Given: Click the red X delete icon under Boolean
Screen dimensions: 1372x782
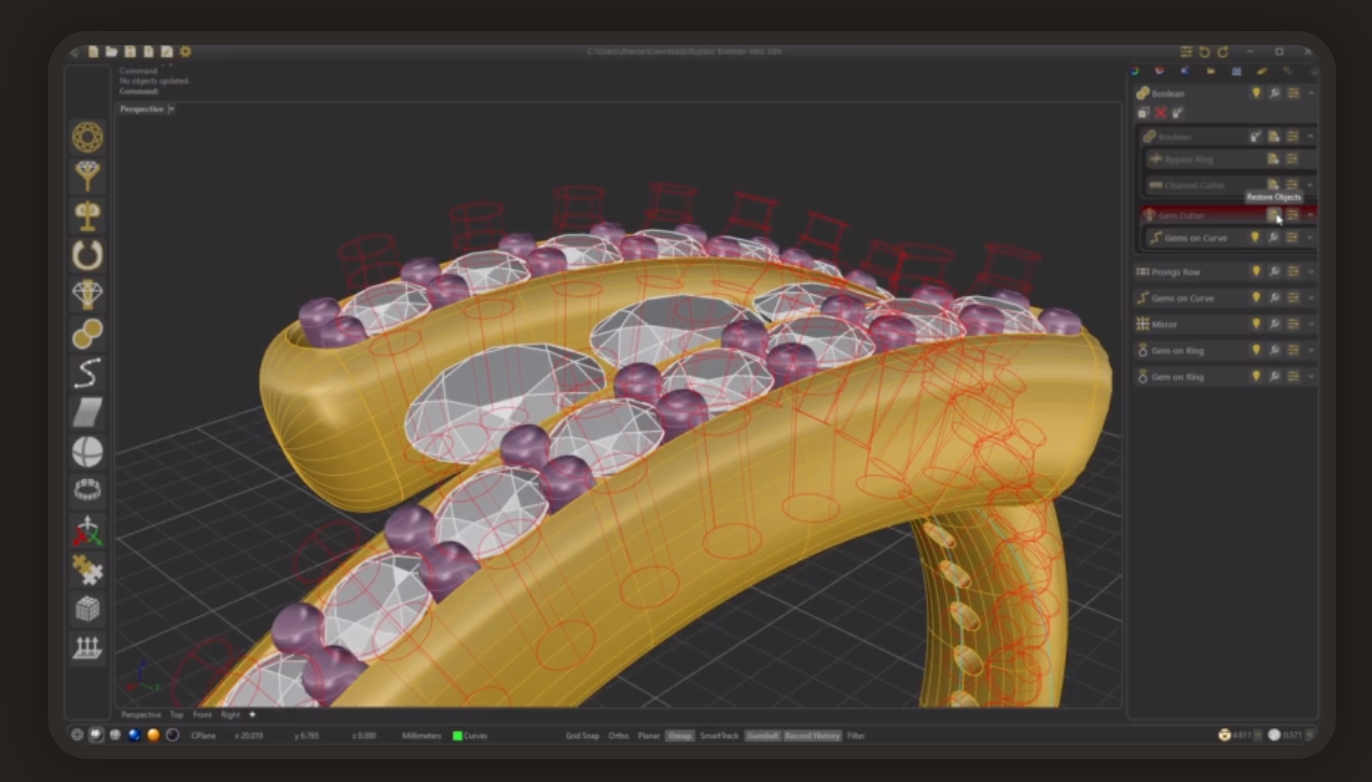Looking at the screenshot, I should coord(1160,113).
